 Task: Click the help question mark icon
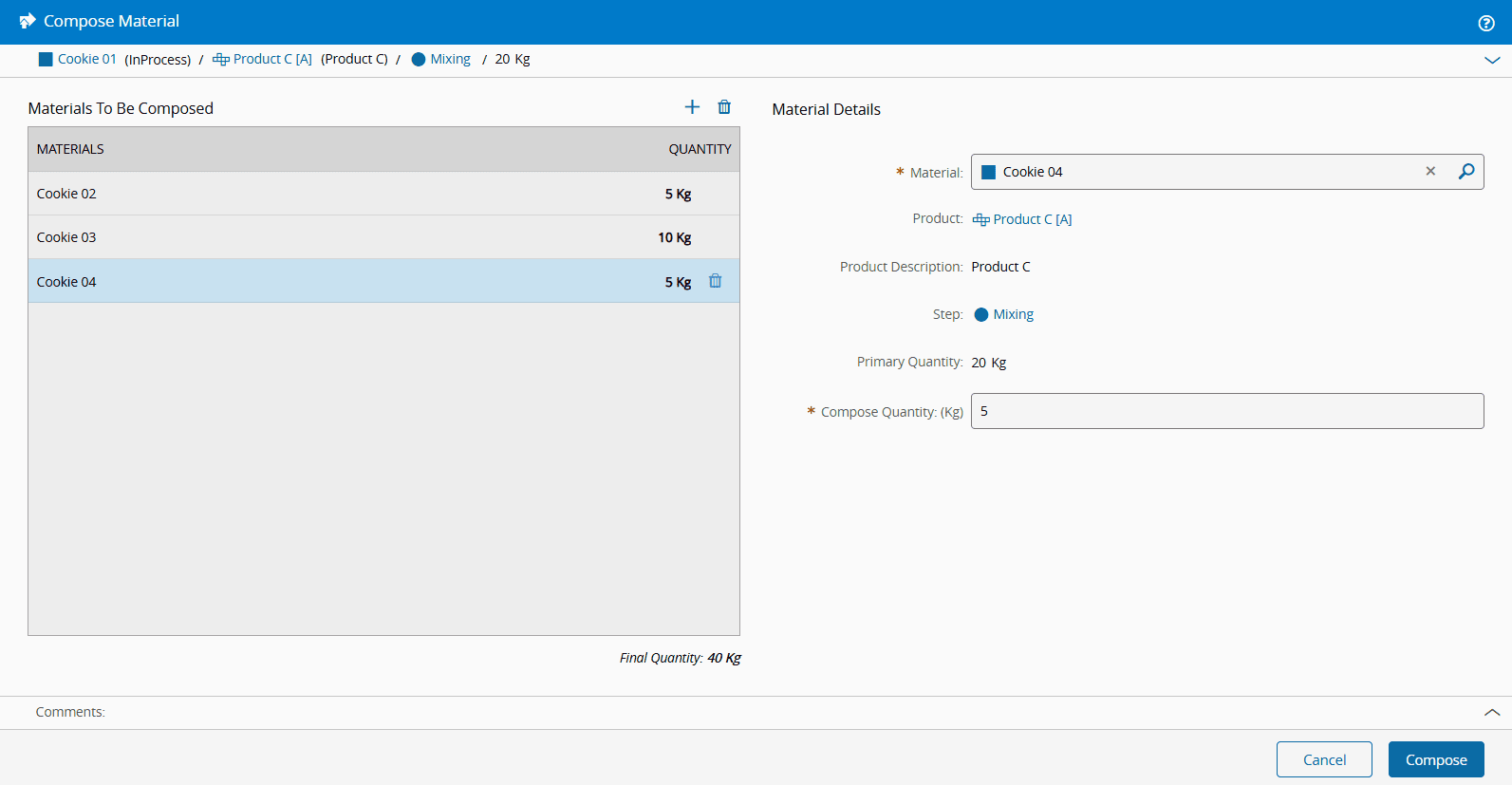(x=1486, y=23)
